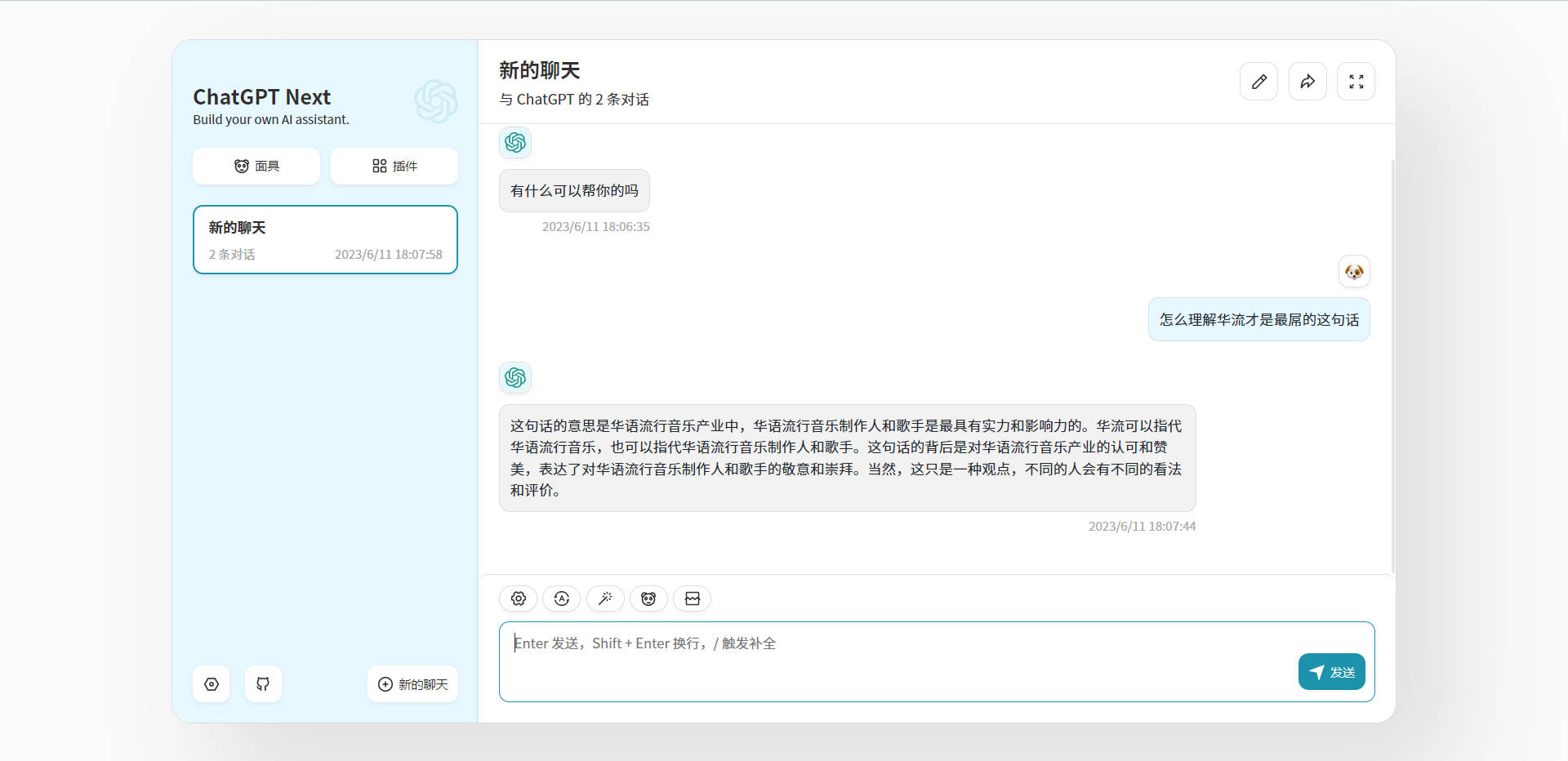Visit the GitHub repository from the sidebar

[262, 683]
